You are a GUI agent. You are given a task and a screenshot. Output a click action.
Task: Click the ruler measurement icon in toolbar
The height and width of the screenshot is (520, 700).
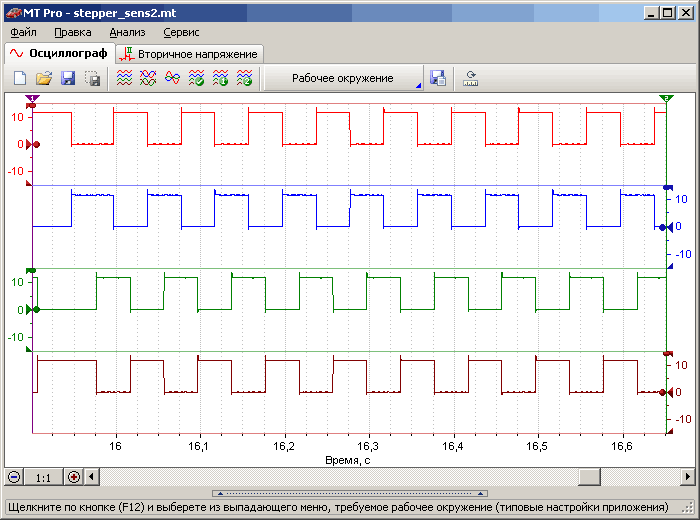coord(471,78)
